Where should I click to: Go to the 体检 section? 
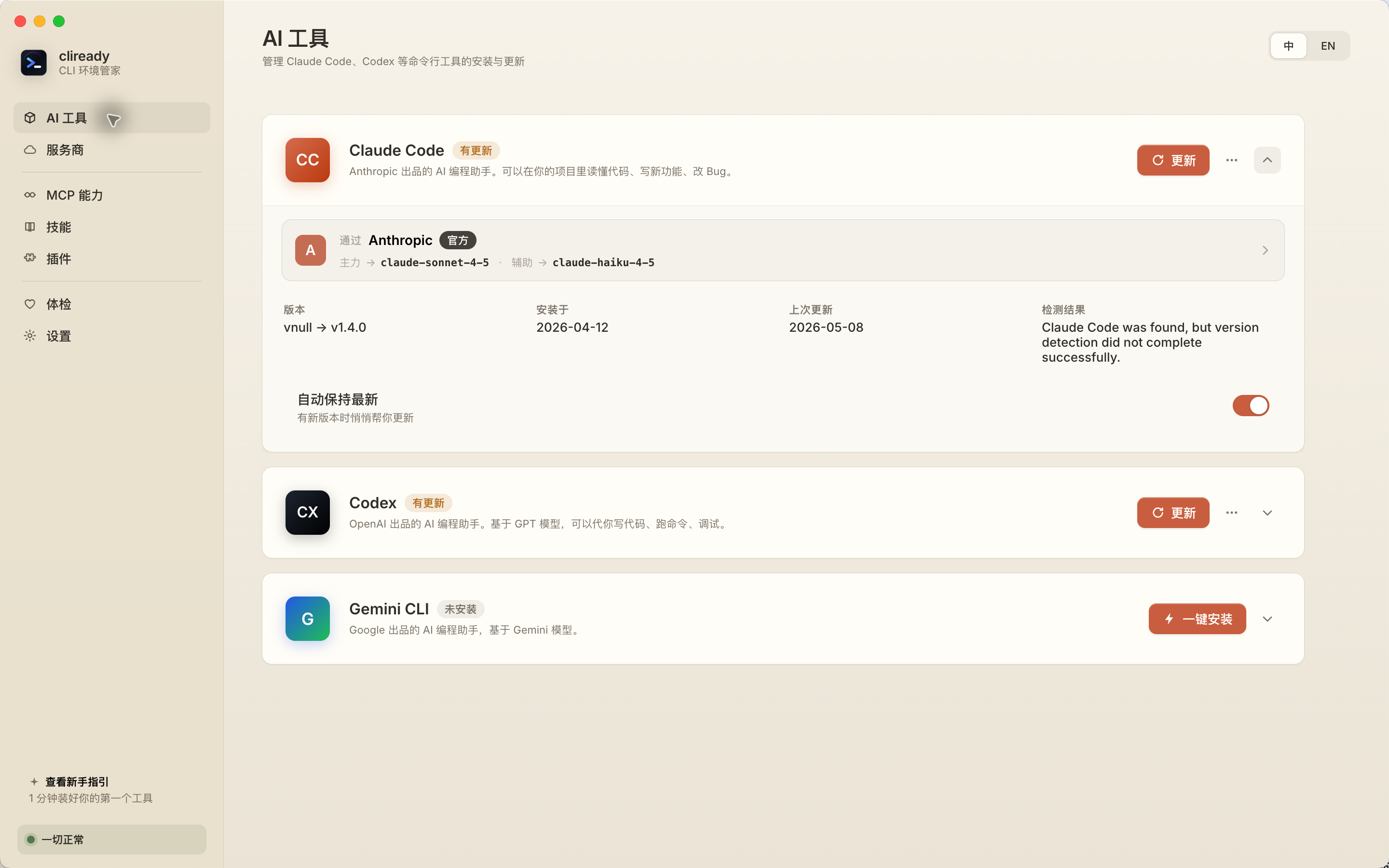(x=112, y=304)
